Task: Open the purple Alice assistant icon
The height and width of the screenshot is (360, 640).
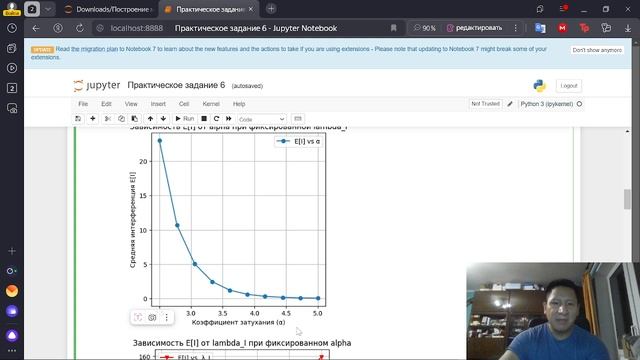Action: coord(12,335)
